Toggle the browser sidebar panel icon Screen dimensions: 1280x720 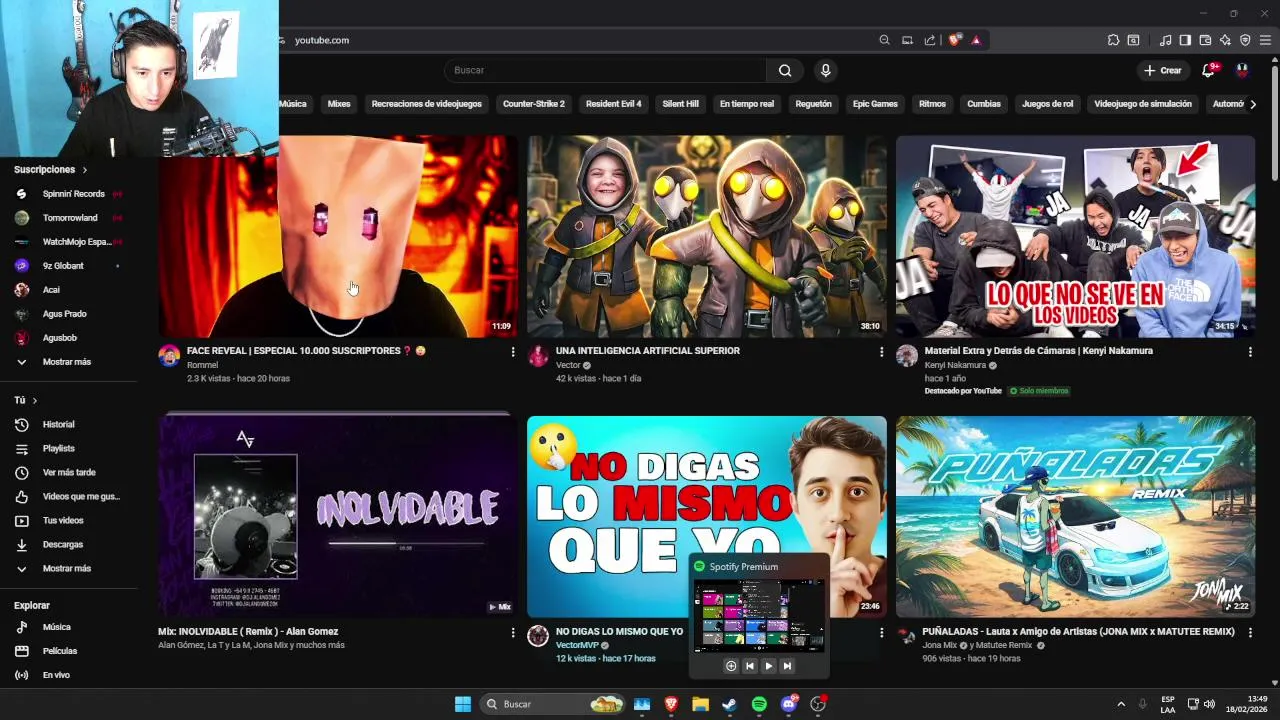point(1185,40)
